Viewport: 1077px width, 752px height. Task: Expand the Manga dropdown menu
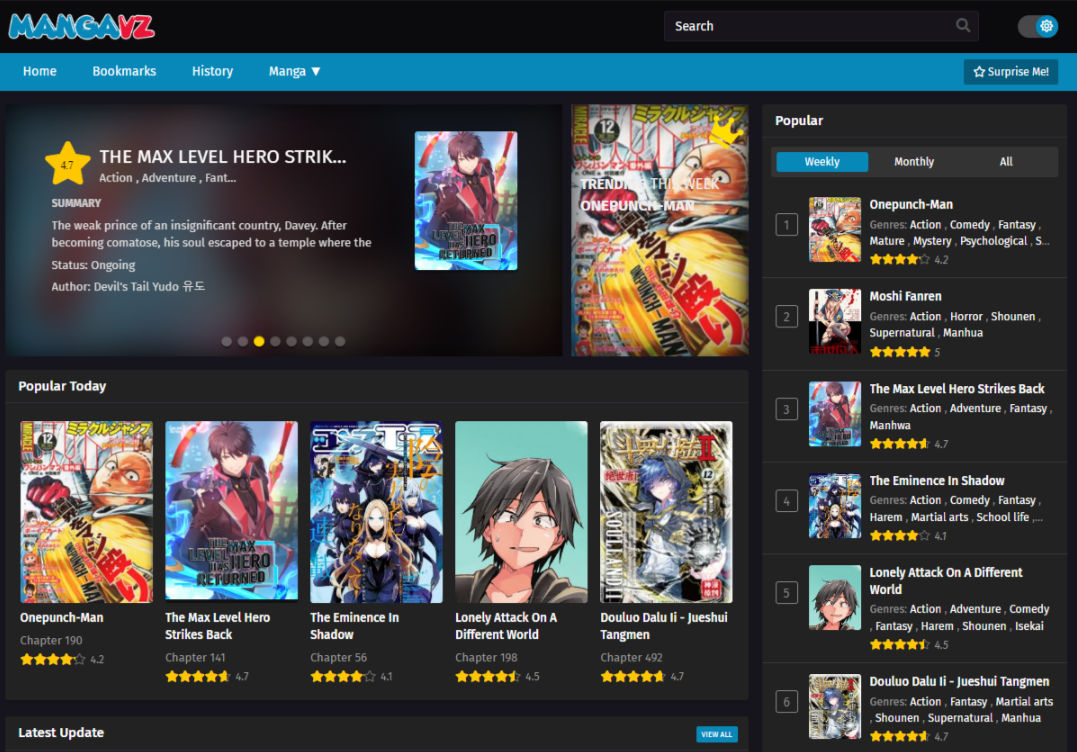(294, 72)
